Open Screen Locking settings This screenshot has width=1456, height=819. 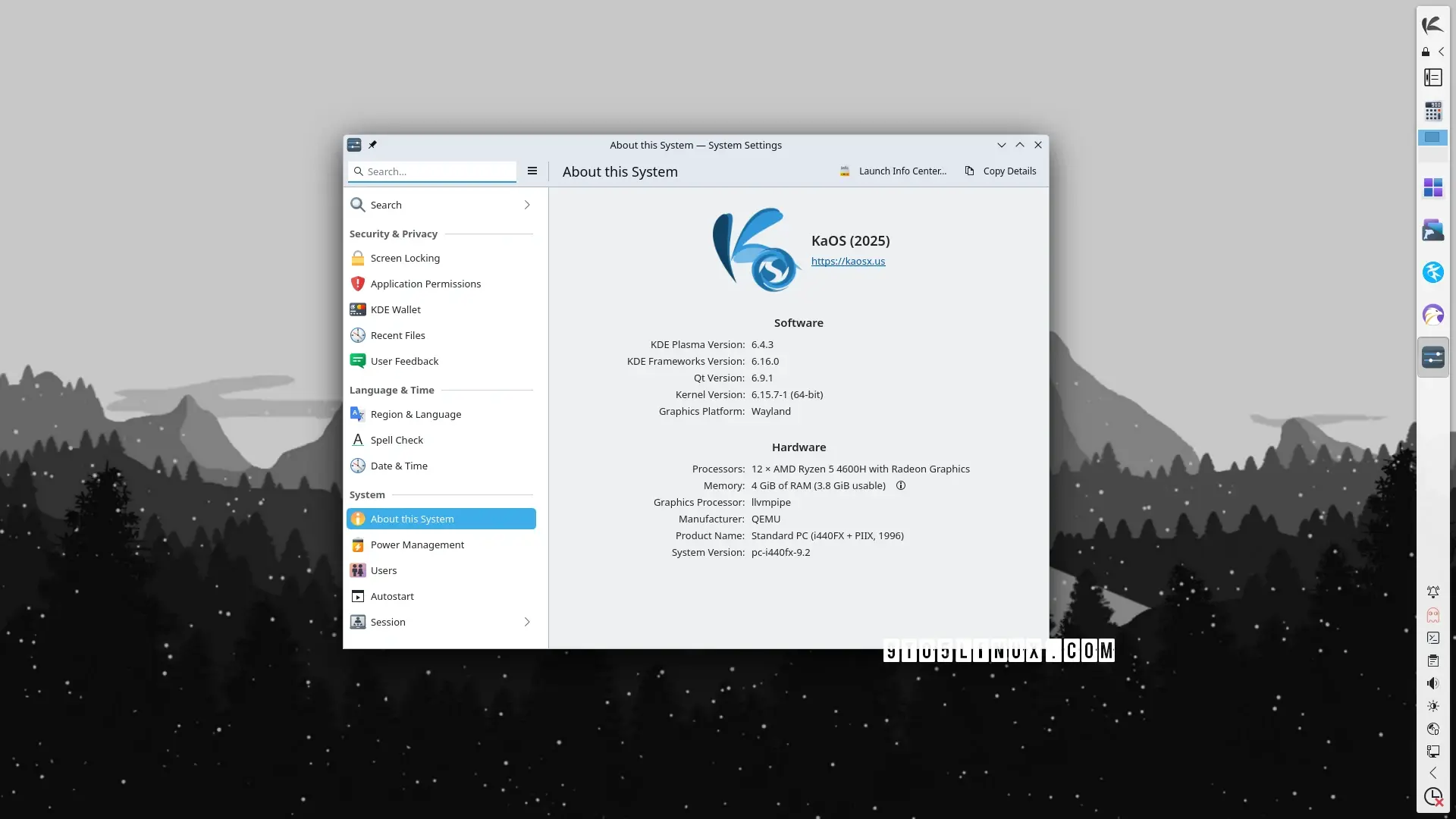click(405, 258)
